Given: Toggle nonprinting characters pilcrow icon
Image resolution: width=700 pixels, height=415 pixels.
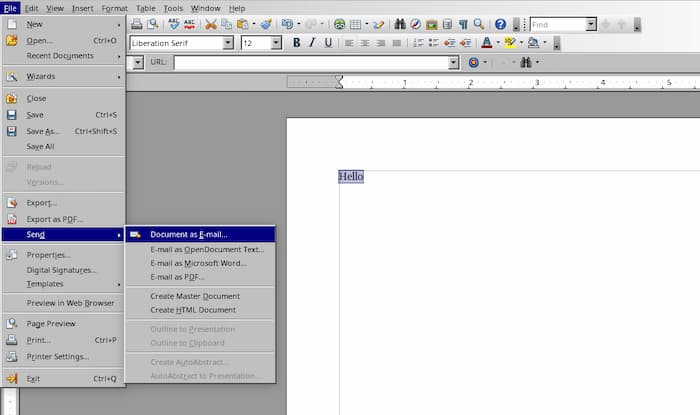Looking at the screenshot, I should (463, 24).
